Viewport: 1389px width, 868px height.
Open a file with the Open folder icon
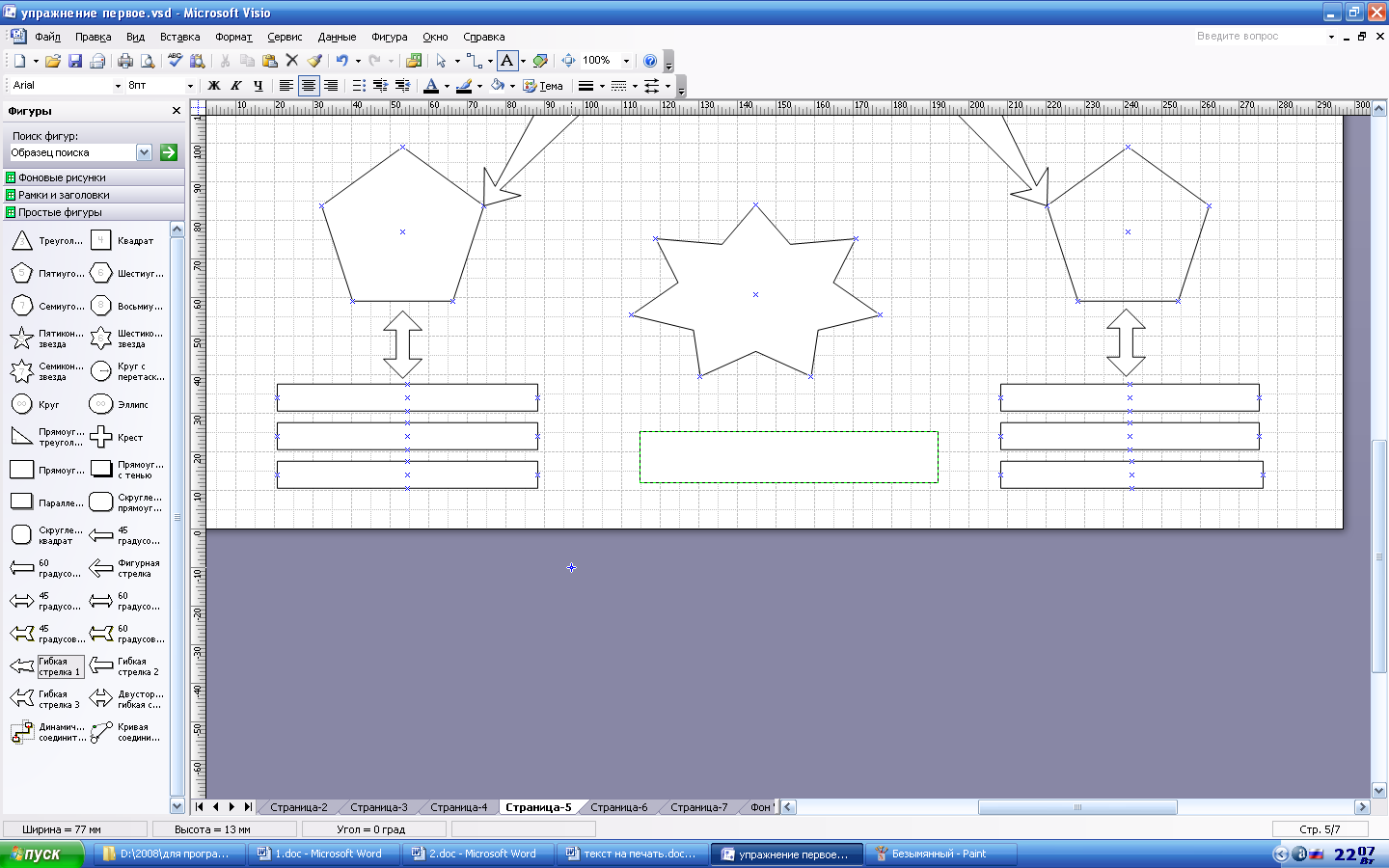pos(53,61)
